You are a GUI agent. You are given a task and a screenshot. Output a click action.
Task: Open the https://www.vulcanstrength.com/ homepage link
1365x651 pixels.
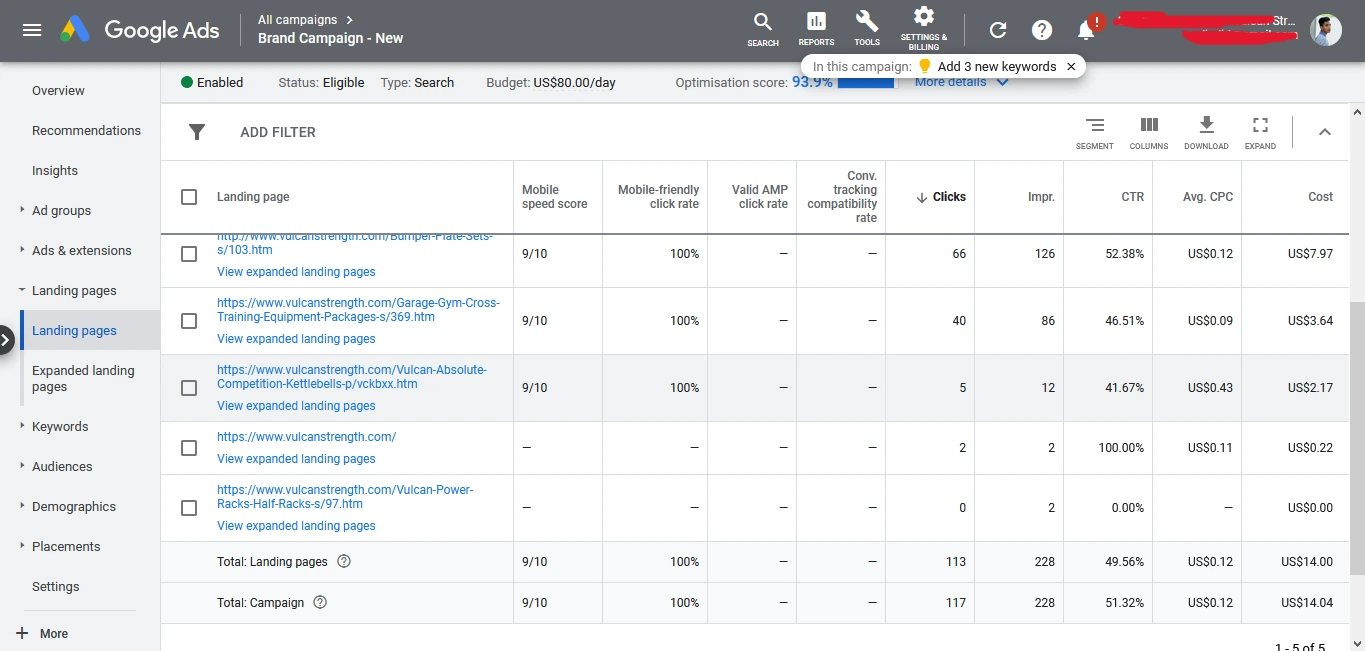pos(306,437)
